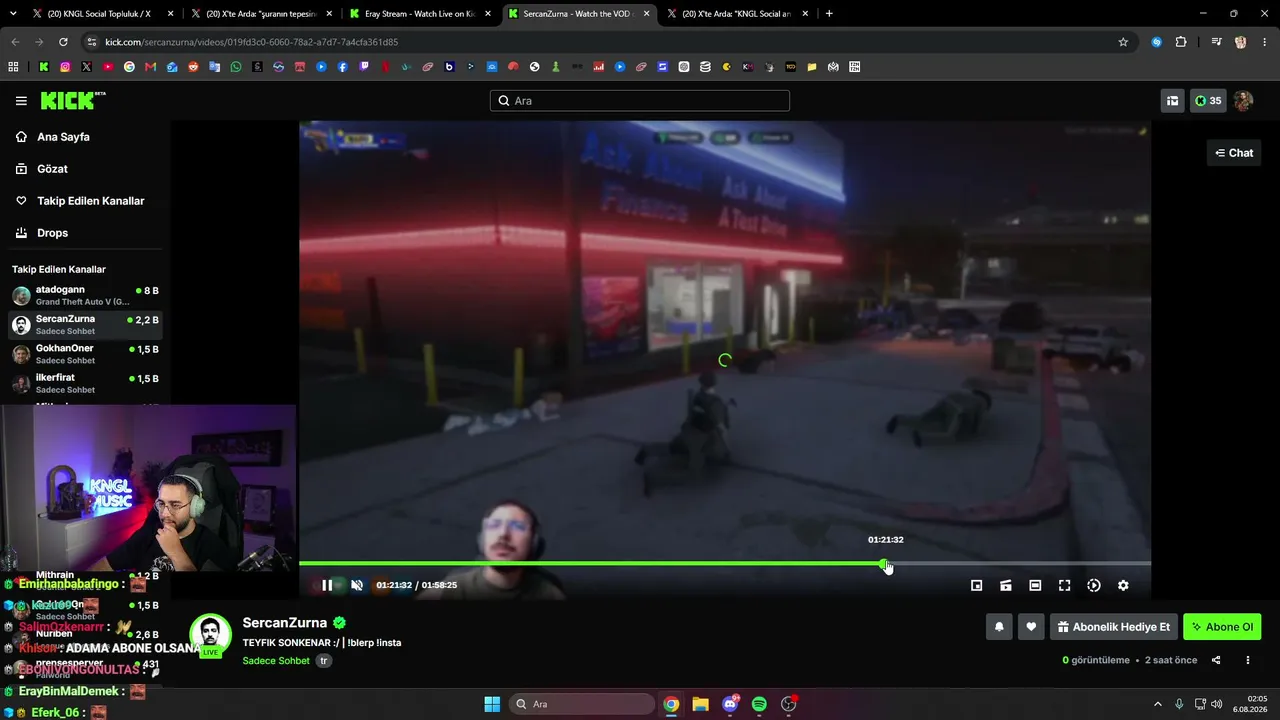Open the three-dot more options menu

pyautogui.click(x=1248, y=660)
